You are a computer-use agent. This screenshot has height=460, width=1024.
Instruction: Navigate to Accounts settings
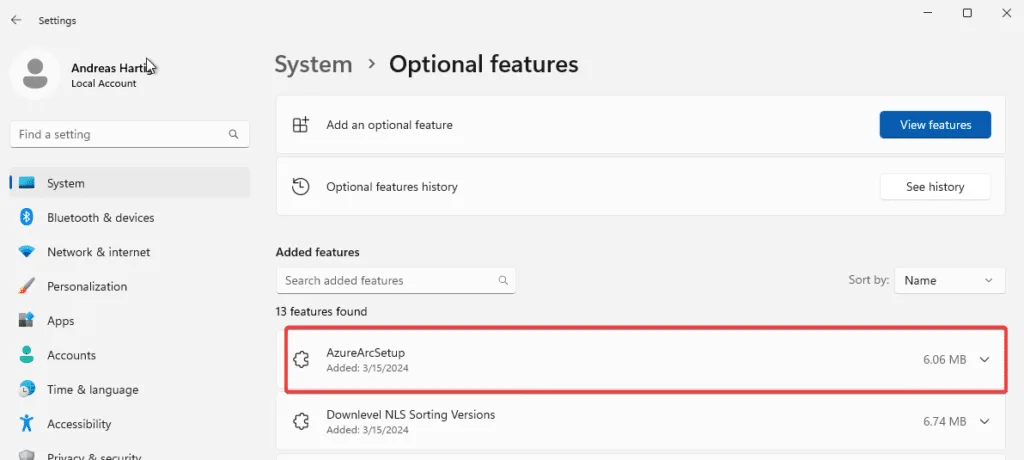130,355
